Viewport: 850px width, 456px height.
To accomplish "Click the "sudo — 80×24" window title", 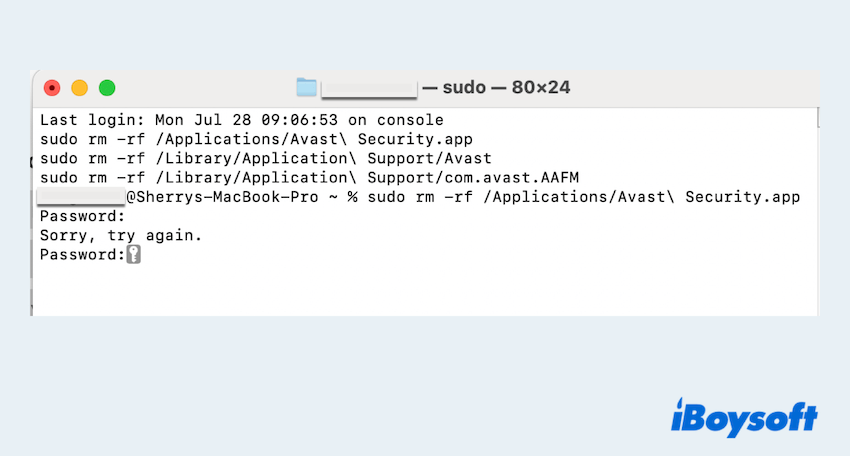I will click(497, 88).
